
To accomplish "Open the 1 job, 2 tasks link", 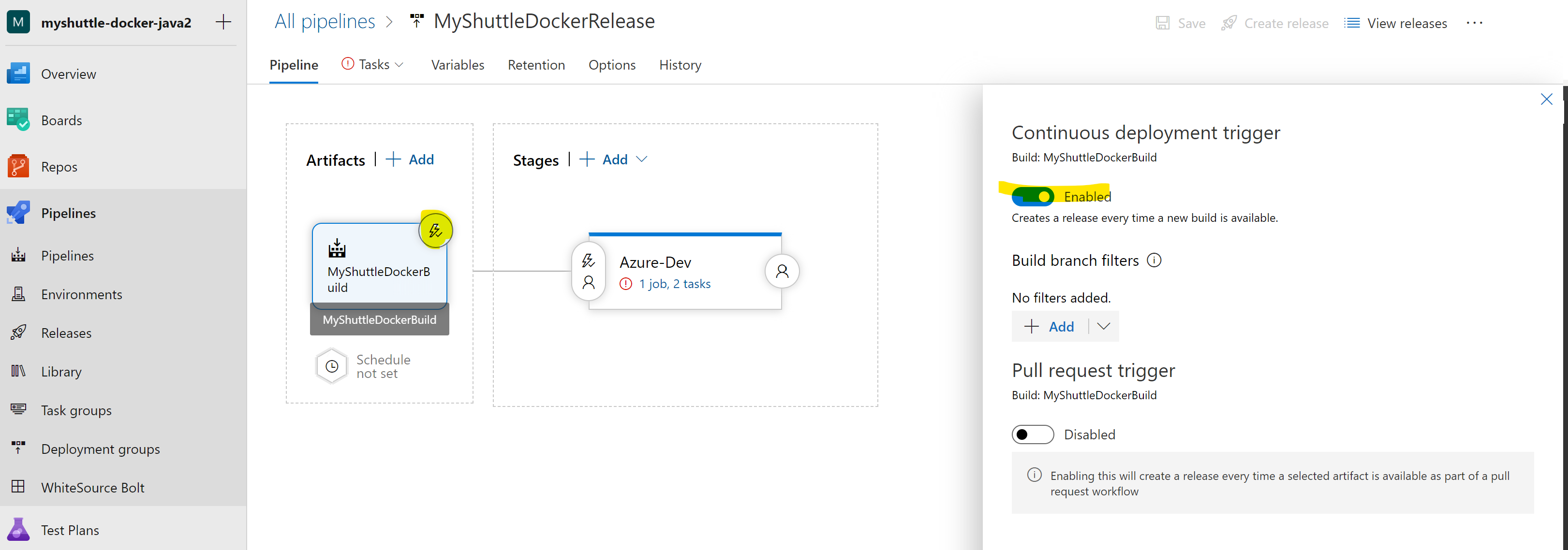I will click(x=674, y=284).
